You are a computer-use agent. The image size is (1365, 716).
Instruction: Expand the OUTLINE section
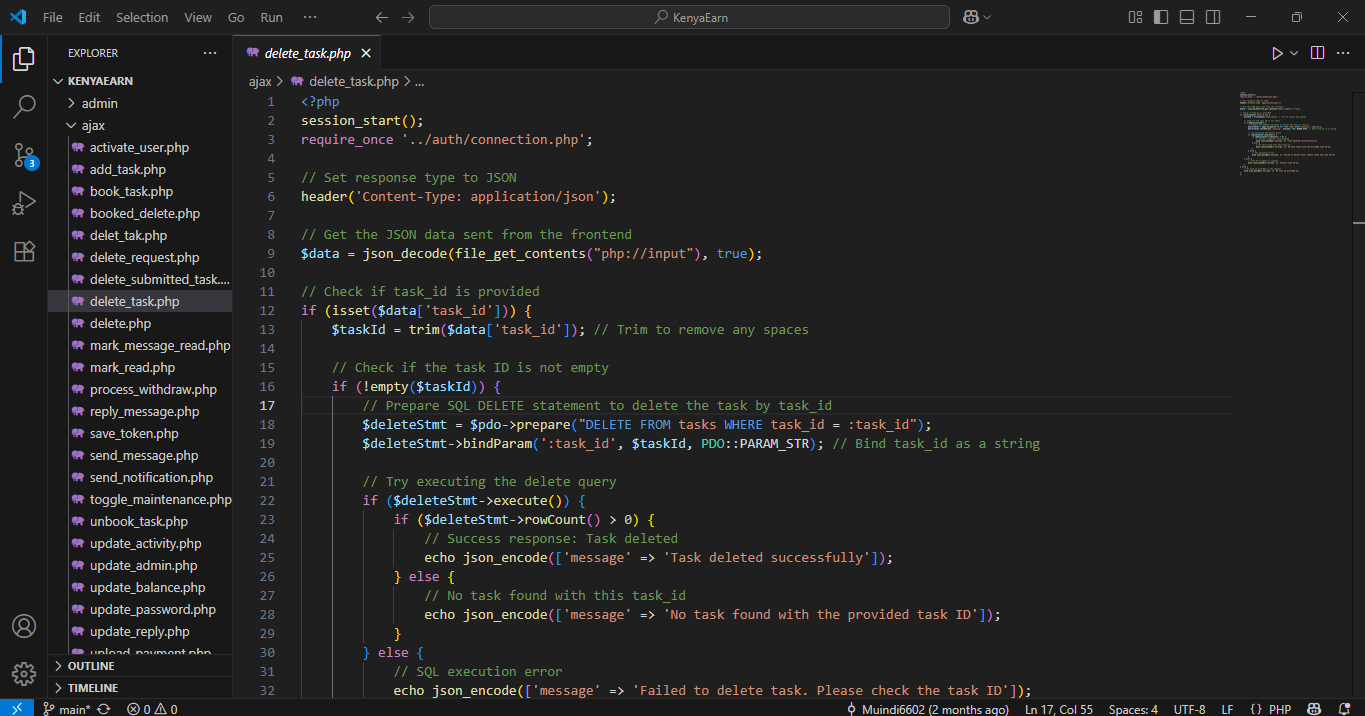[90, 666]
